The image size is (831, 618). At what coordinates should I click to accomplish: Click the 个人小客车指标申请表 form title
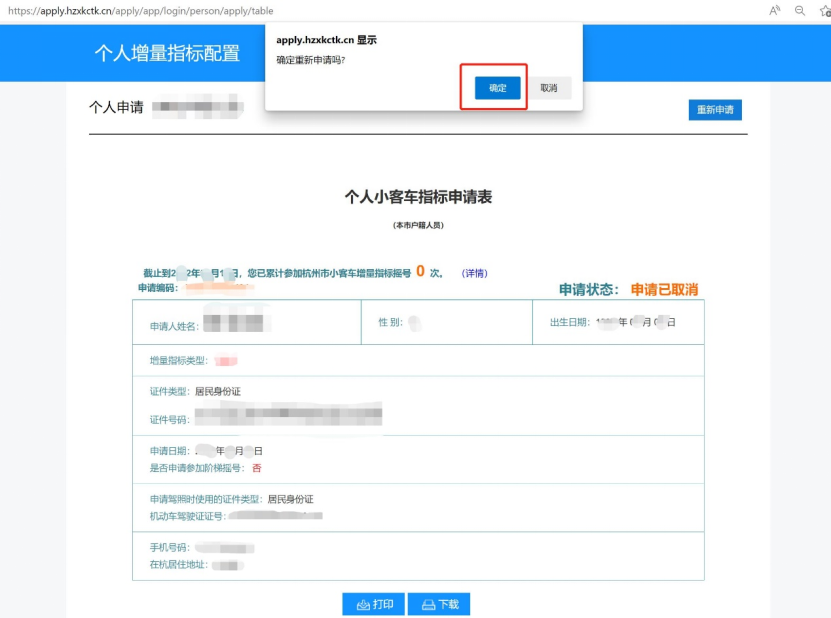tap(418, 197)
